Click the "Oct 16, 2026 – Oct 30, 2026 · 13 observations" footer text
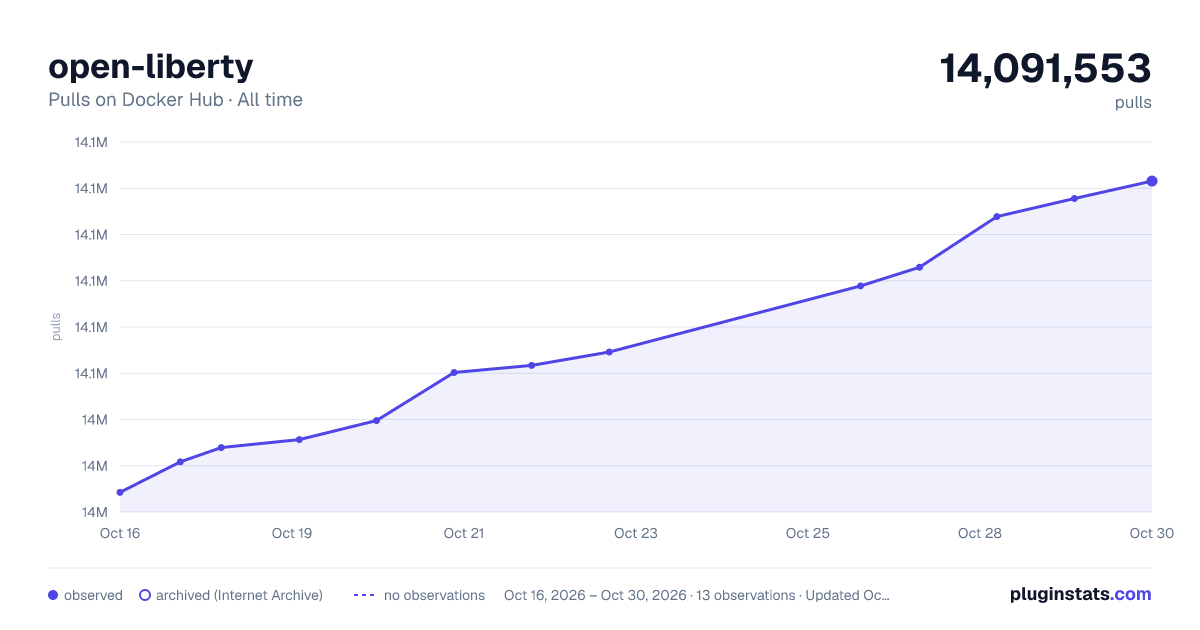The image size is (1200, 630). pos(649,595)
